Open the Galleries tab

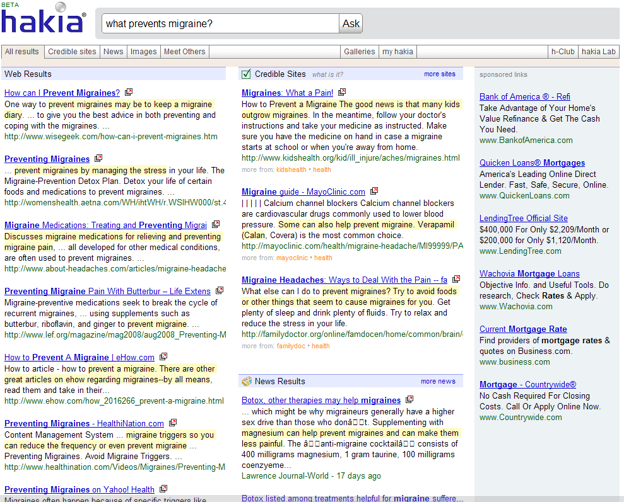tap(359, 52)
